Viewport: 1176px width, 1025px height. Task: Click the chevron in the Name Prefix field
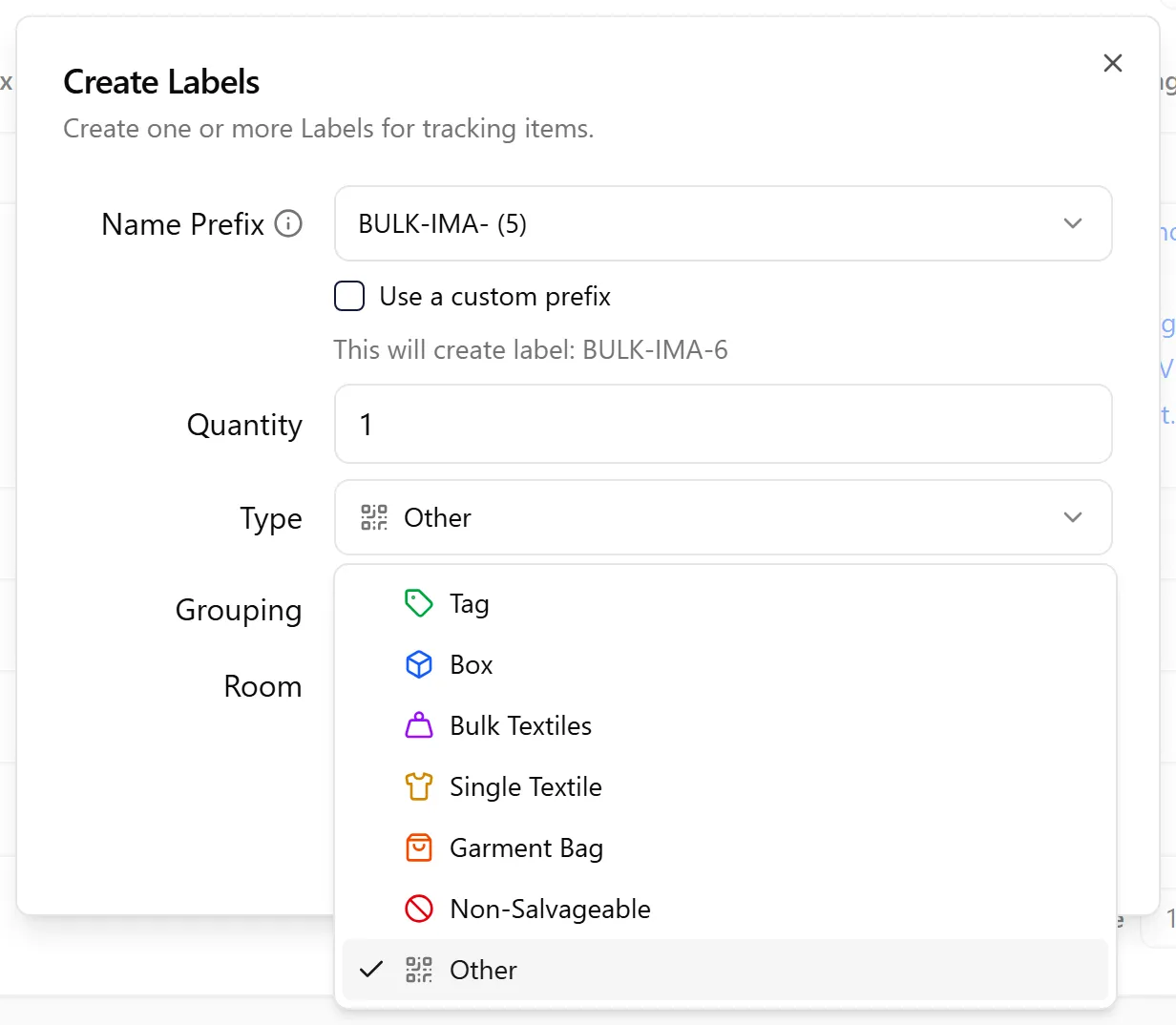pos(1073,223)
